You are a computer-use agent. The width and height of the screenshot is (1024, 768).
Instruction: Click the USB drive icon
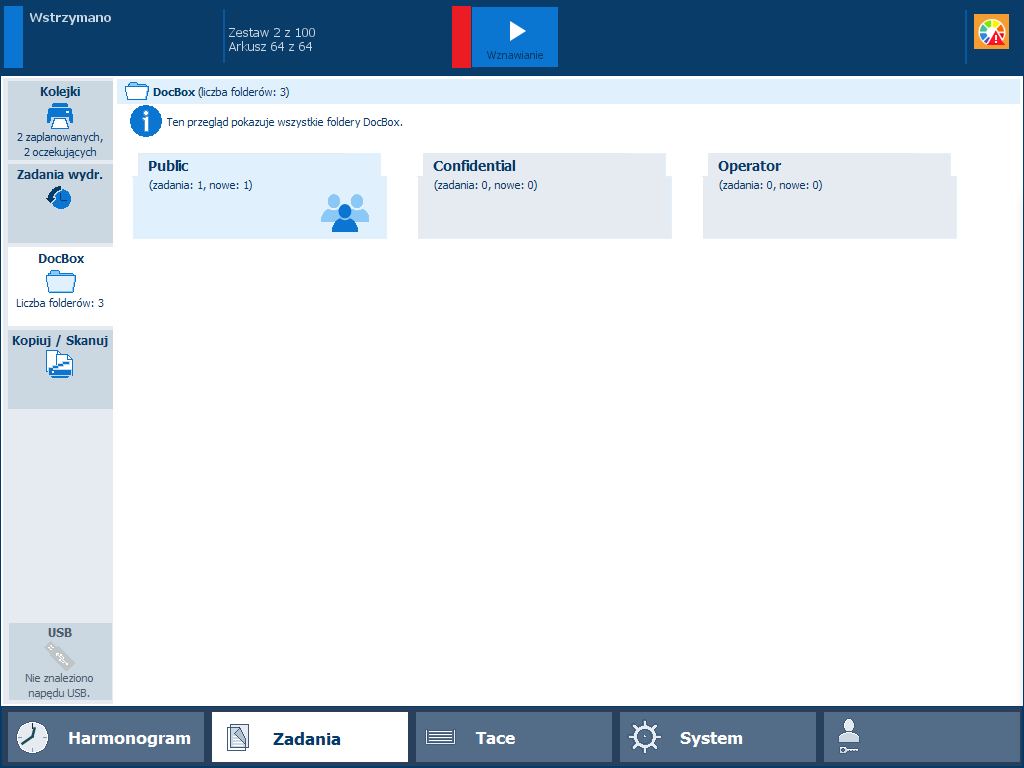[x=59, y=656]
